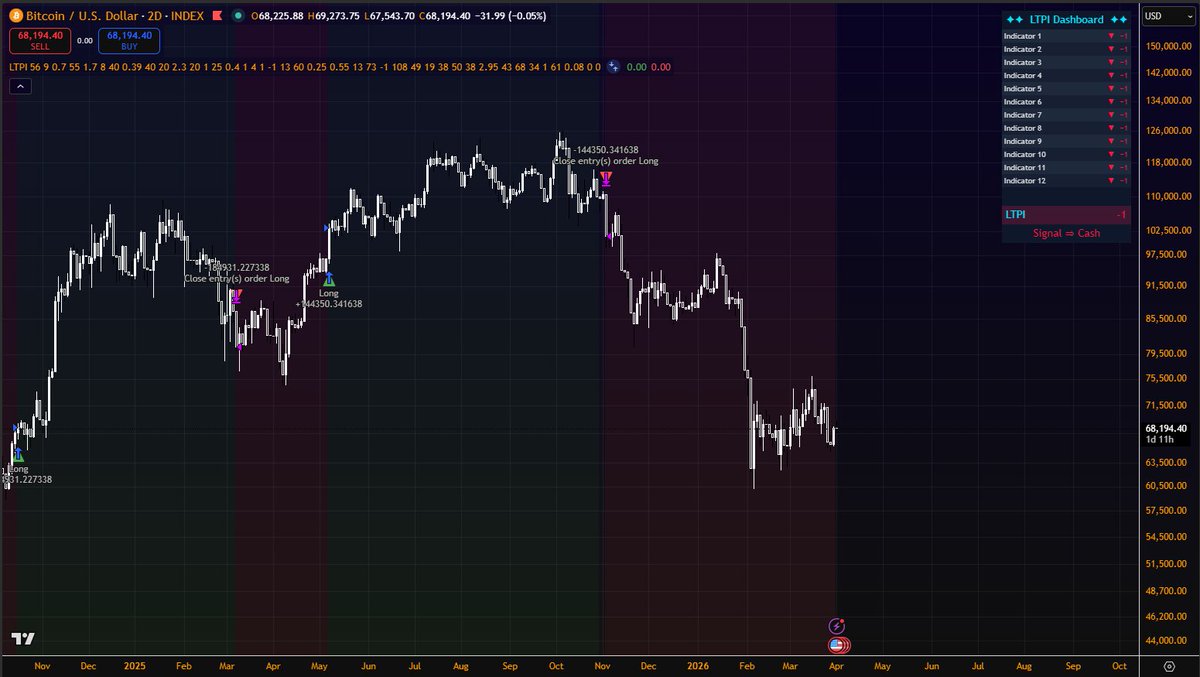Click green Long entry arrow at chart start
1200x677 pixels.
(19, 455)
